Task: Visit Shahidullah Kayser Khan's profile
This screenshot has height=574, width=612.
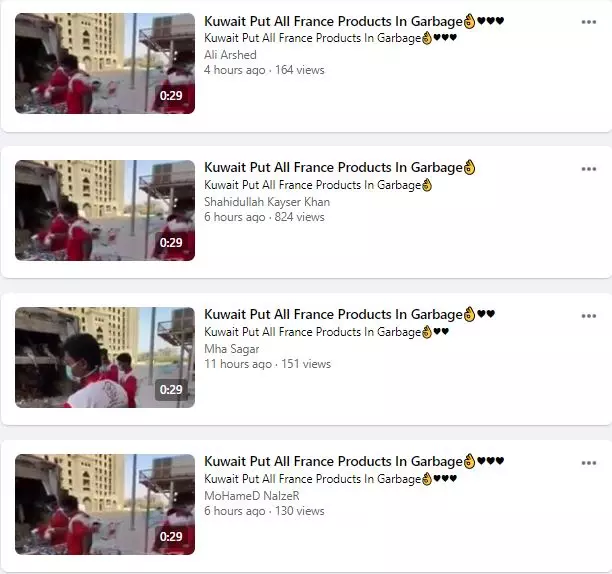Action: click(x=267, y=202)
